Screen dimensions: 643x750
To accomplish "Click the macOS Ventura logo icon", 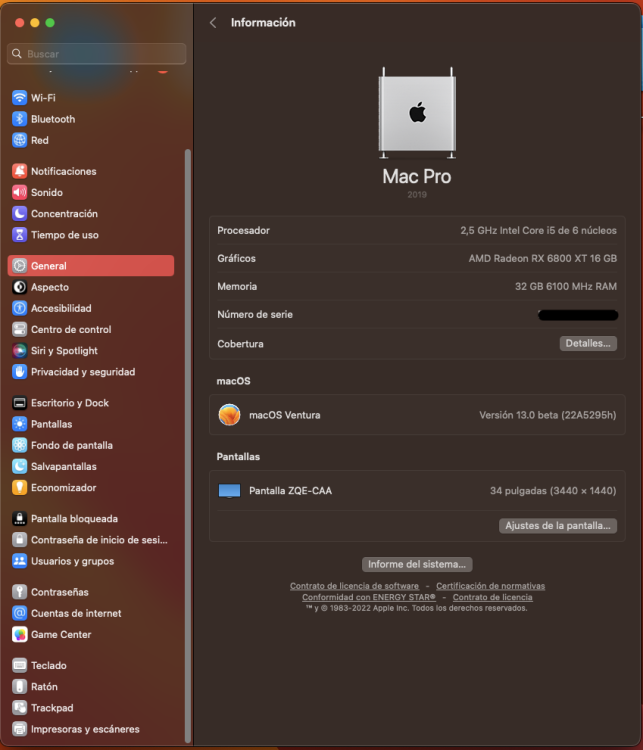I will pyautogui.click(x=229, y=415).
